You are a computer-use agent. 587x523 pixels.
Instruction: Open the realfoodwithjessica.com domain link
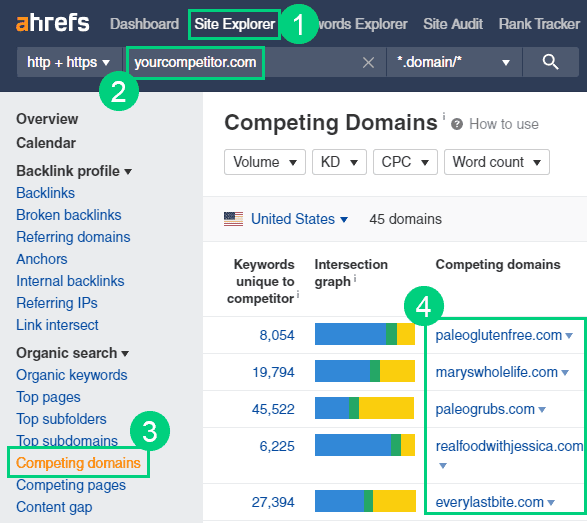point(510,446)
